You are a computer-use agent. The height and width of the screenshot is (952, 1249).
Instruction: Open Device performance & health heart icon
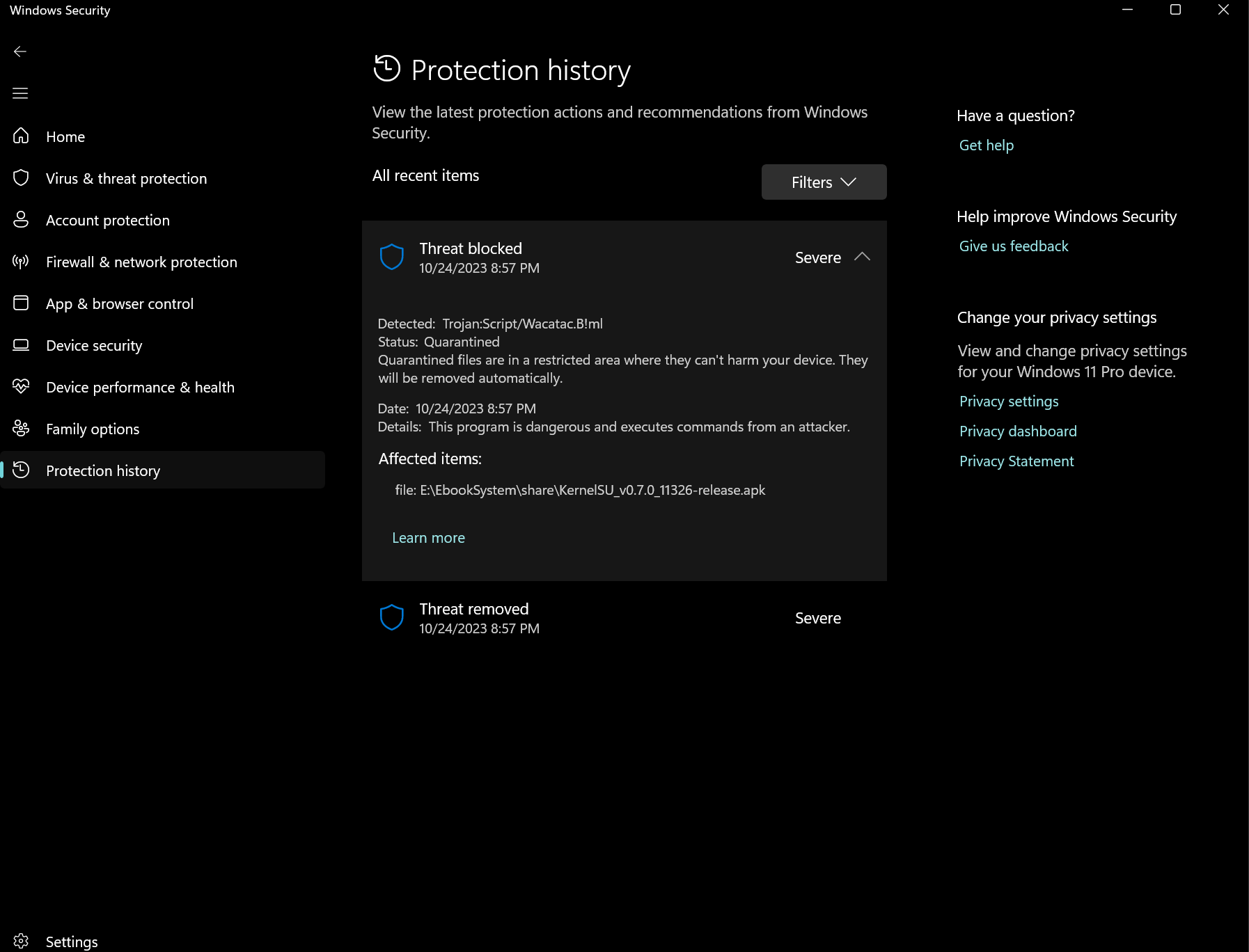point(21,387)
